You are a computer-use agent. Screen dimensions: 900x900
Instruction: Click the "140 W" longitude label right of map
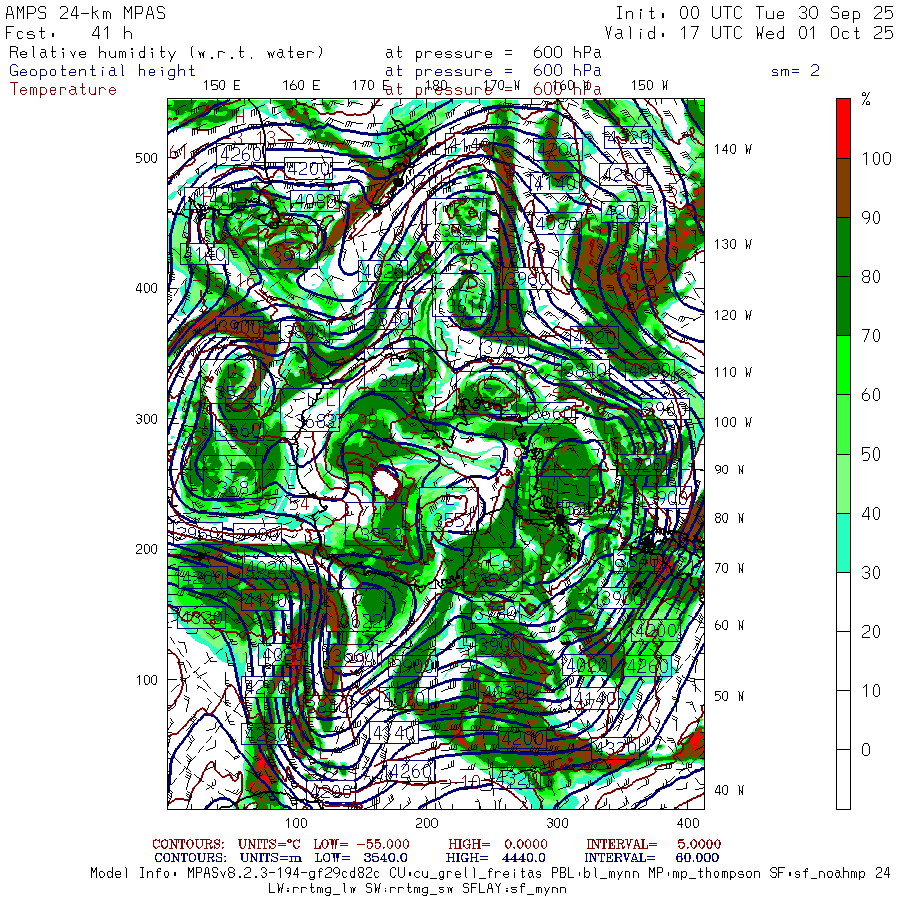732,149
